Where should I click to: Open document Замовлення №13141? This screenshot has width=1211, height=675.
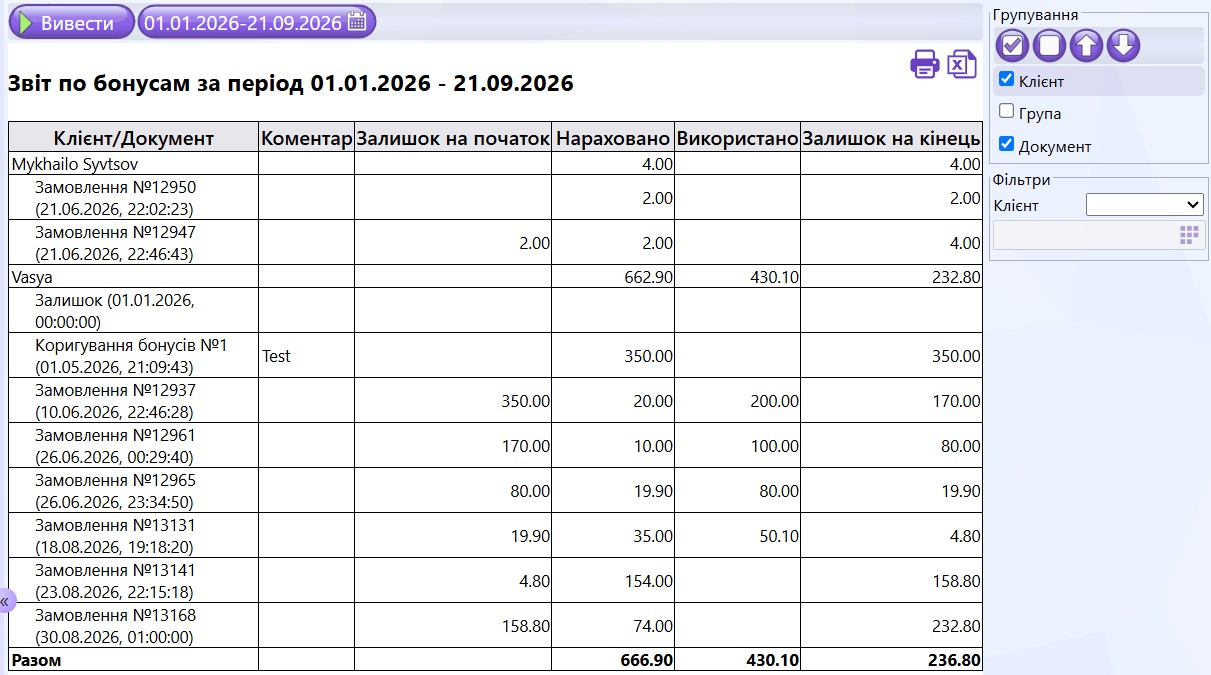pos(115,581)
